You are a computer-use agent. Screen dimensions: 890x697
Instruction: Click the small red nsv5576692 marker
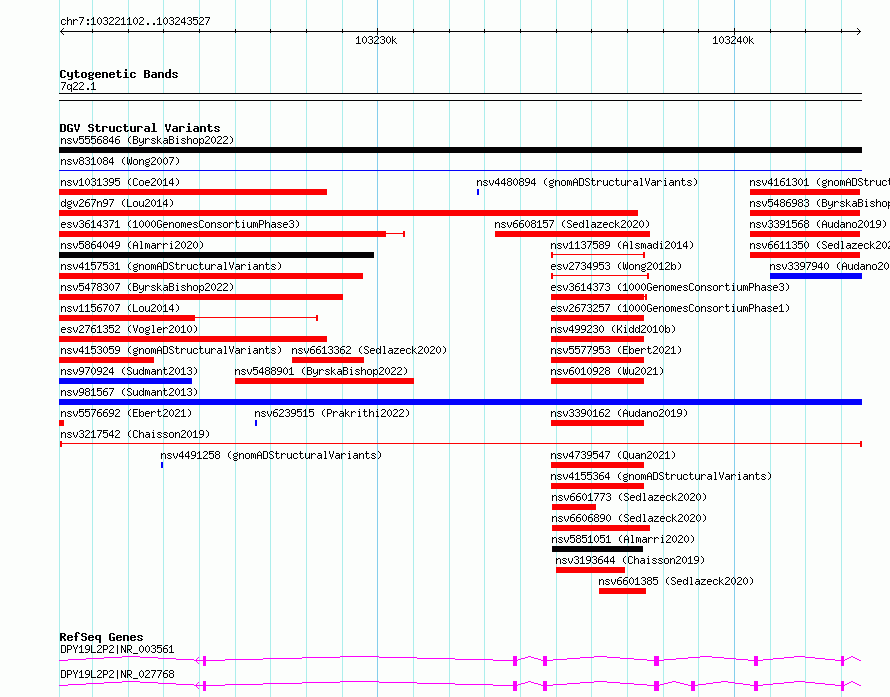pyautogui.click(x=61, y=423)
